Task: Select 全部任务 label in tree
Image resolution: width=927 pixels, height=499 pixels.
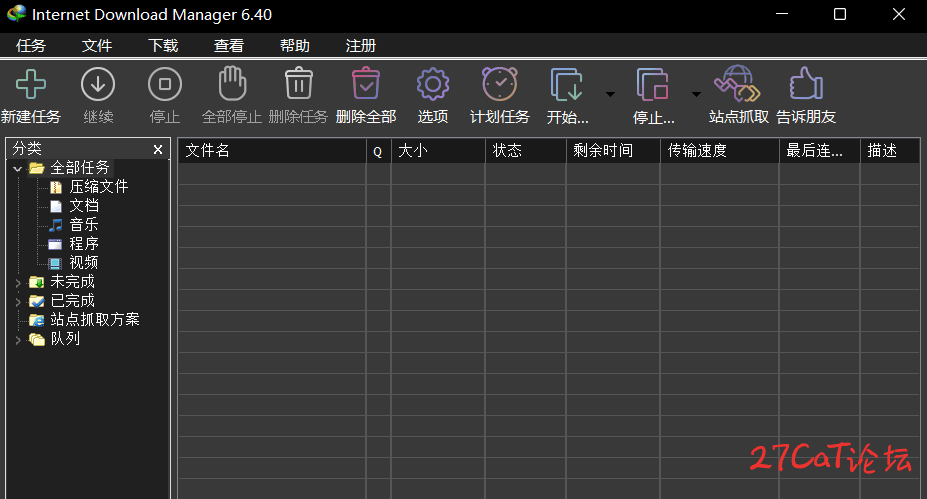Action: pos(80,168)
